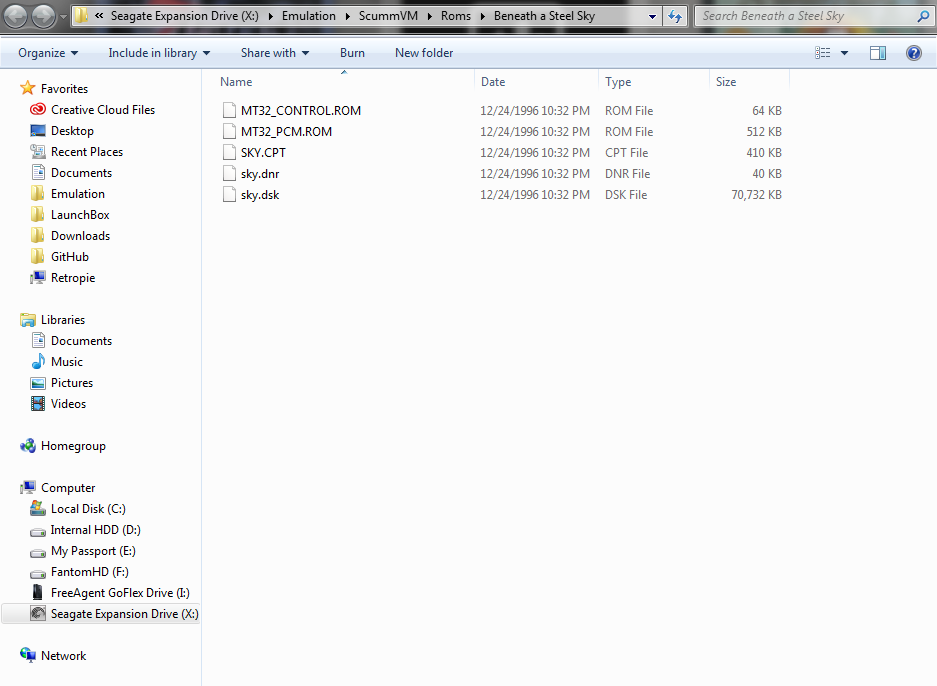937x686 pixels.
Task: Click the Forward navigation arrow
Action: tap(43, 16)
